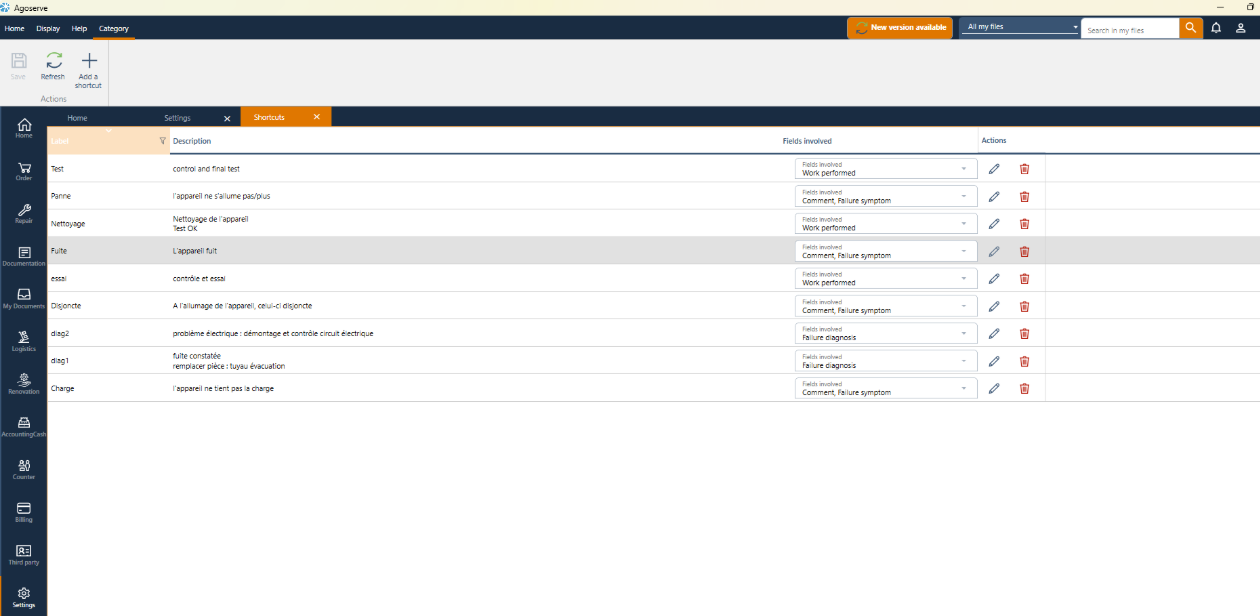Image resolution: width=1260 pixels, height=616 pixels.
Task: Open Fields involved dropdown for essai
Action: click(886, 278)
